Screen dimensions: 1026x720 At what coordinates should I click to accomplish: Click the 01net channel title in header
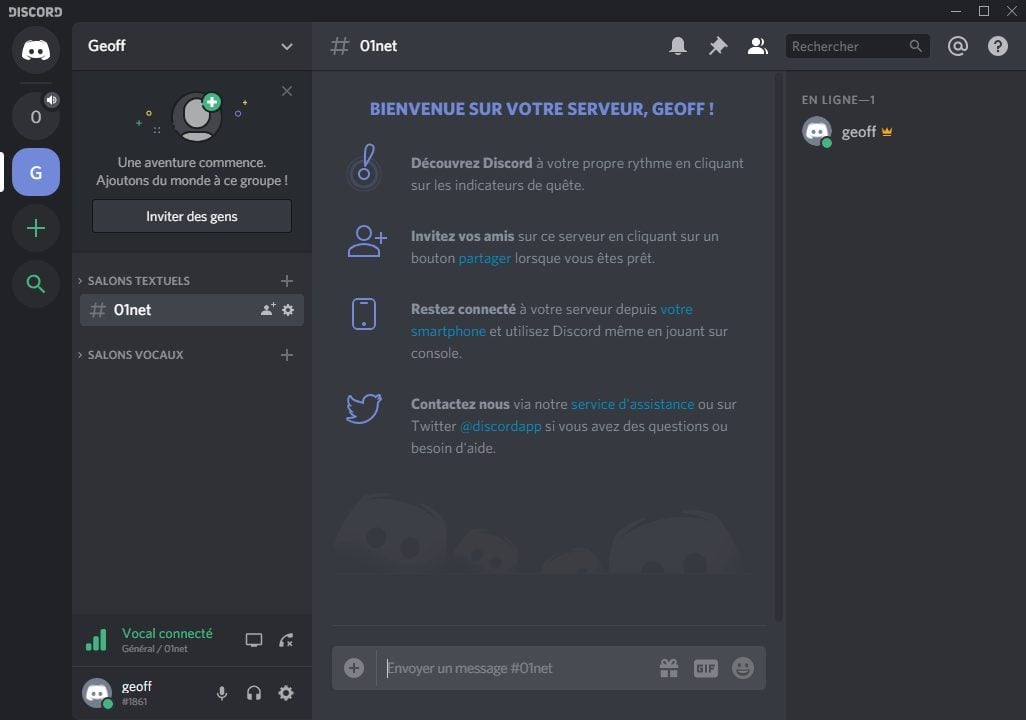[x=378, y=46]
